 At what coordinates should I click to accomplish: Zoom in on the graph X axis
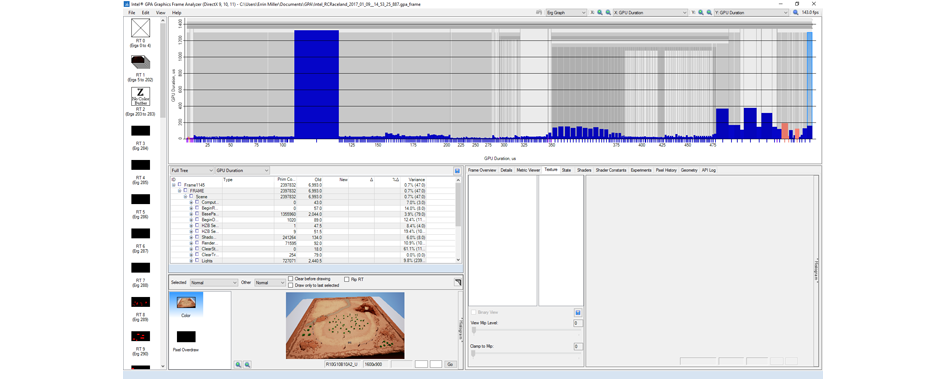click(x=600, y=12)
